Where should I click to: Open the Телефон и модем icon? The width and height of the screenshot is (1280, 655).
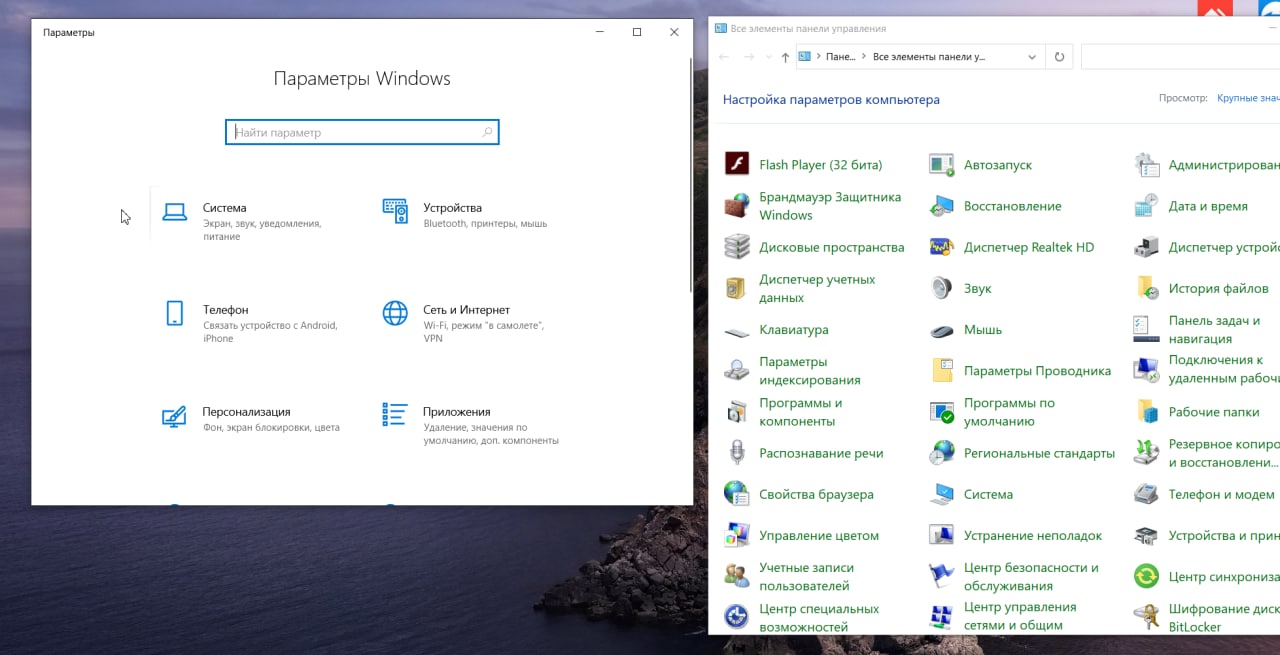(x=1146, y=494)
